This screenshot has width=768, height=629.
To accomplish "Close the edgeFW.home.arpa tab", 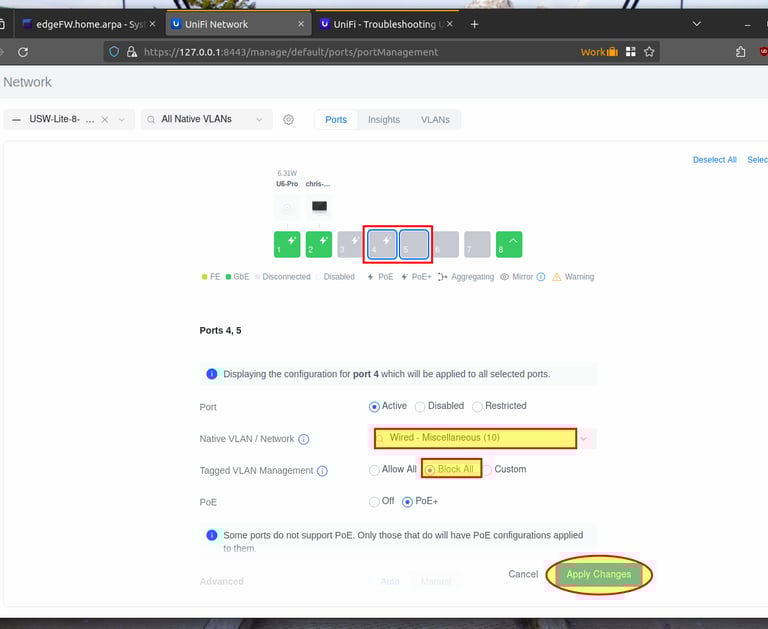I will tap(152, 24).
